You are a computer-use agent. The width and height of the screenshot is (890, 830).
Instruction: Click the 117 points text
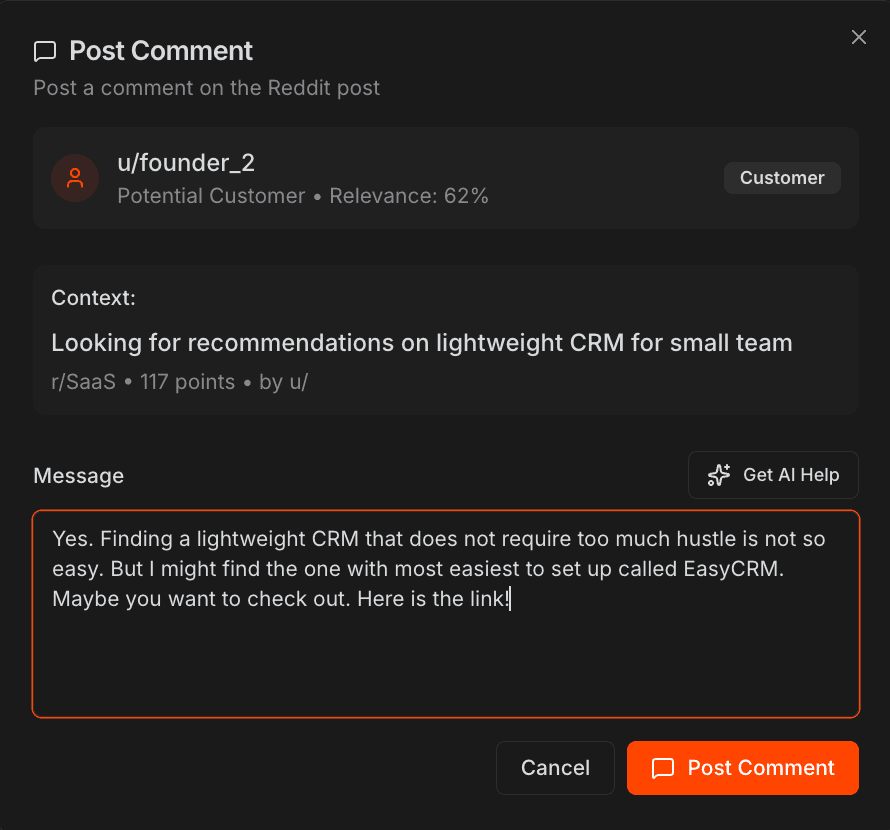[187, 381]
